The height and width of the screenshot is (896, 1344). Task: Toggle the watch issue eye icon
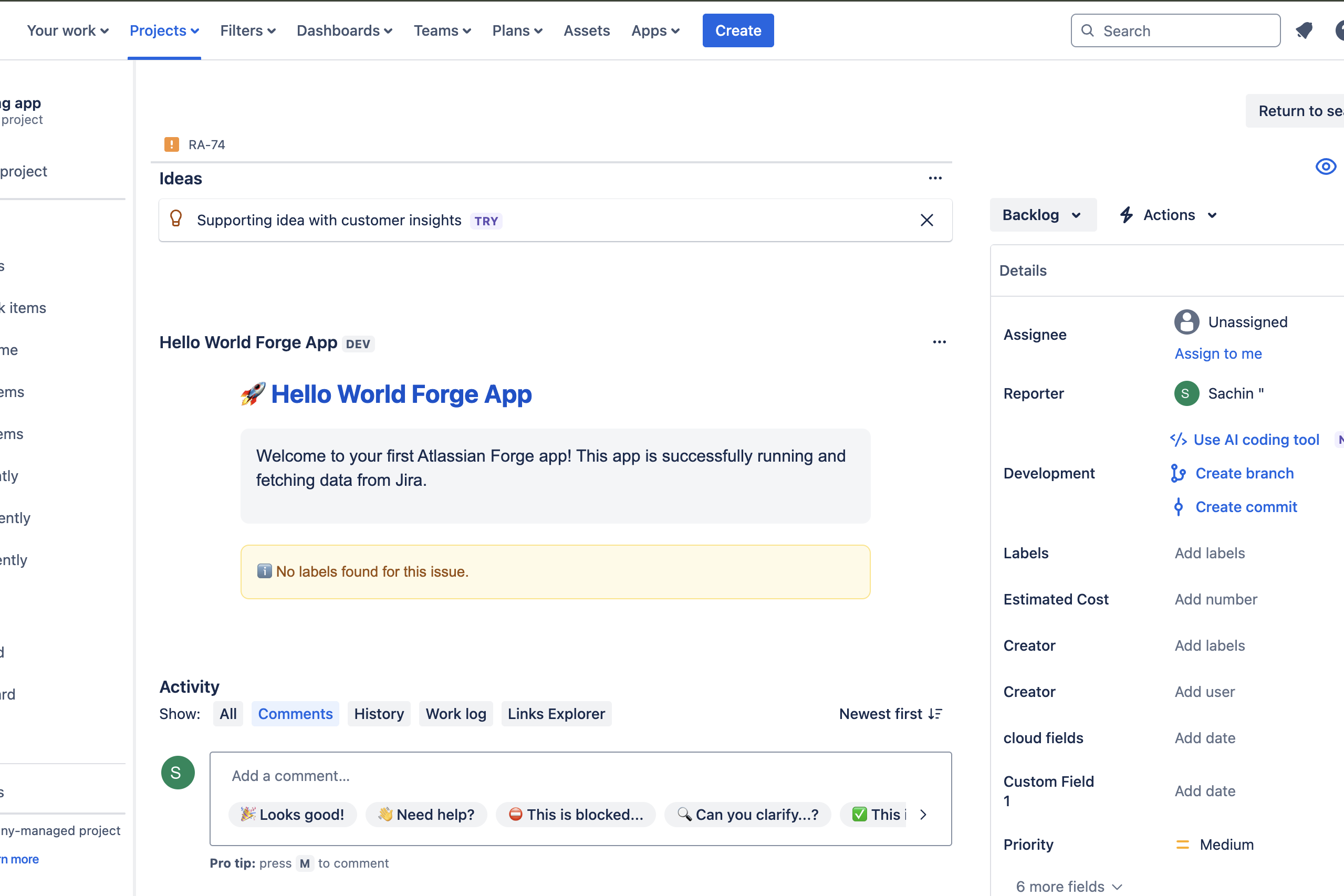point(1325,166)
